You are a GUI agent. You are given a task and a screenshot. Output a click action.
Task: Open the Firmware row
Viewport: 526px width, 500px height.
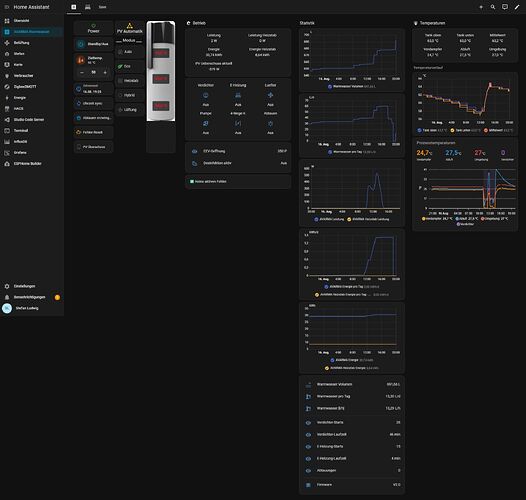coord(352,485)
